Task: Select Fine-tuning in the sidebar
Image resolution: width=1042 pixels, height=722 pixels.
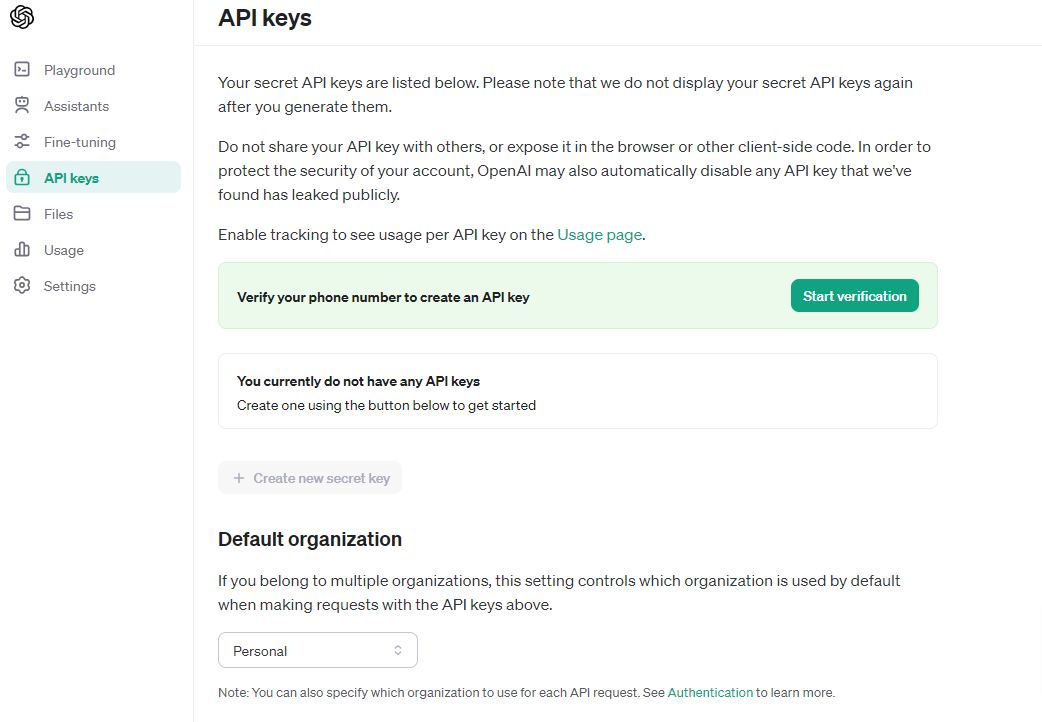Action: click(80, 142)
